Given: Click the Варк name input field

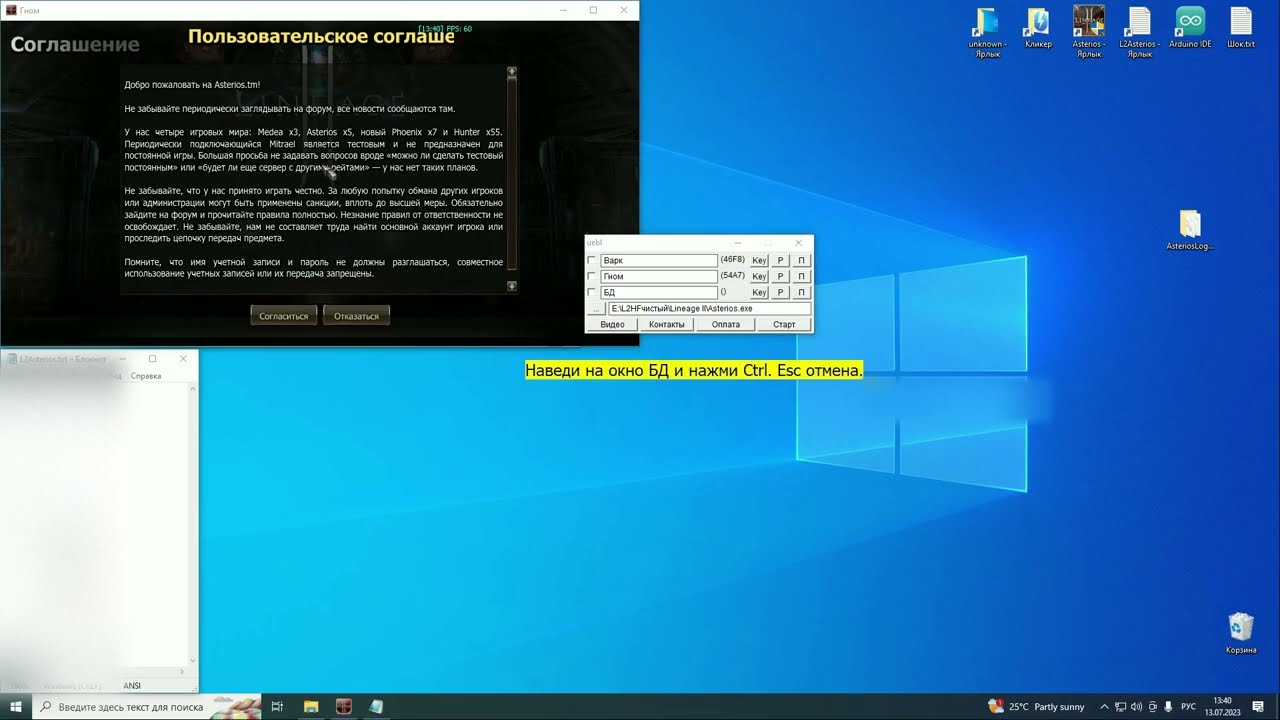Looking at the screenshot, I should pyautogui.click(x=659, y=261).
